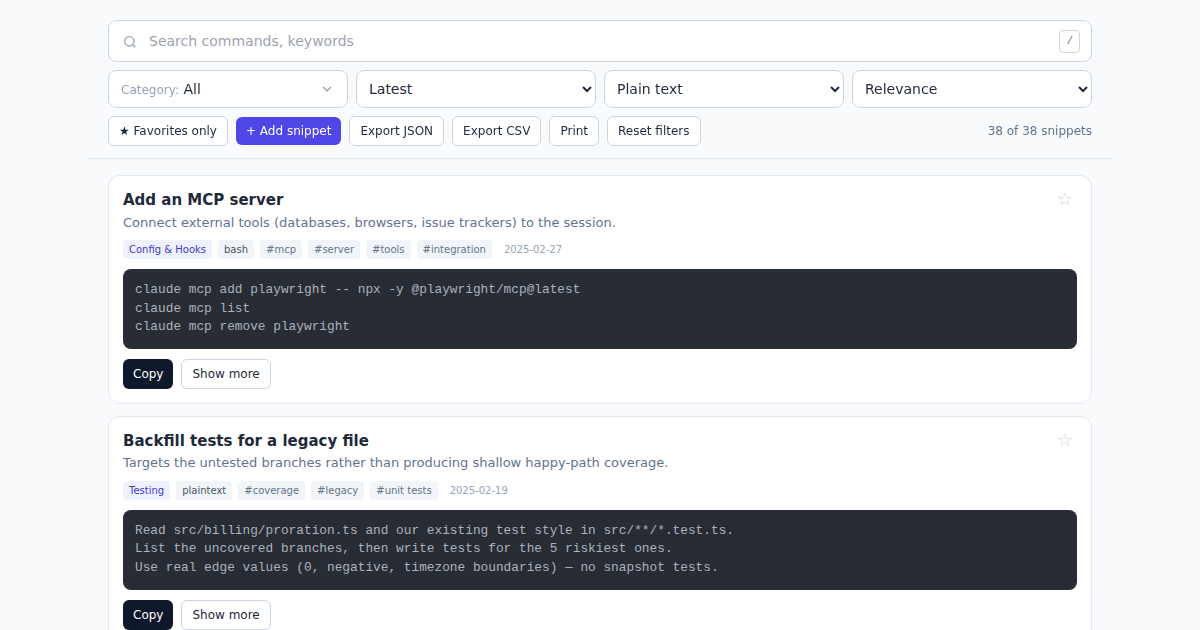
Task: Click the Backfill tests for a legacy file title
Action: tap(246, 440)
